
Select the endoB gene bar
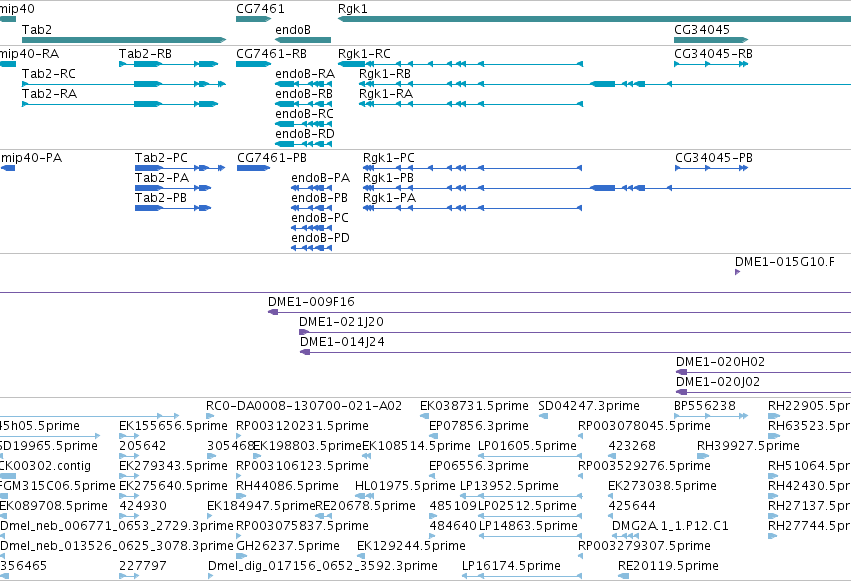coord(303,40)
